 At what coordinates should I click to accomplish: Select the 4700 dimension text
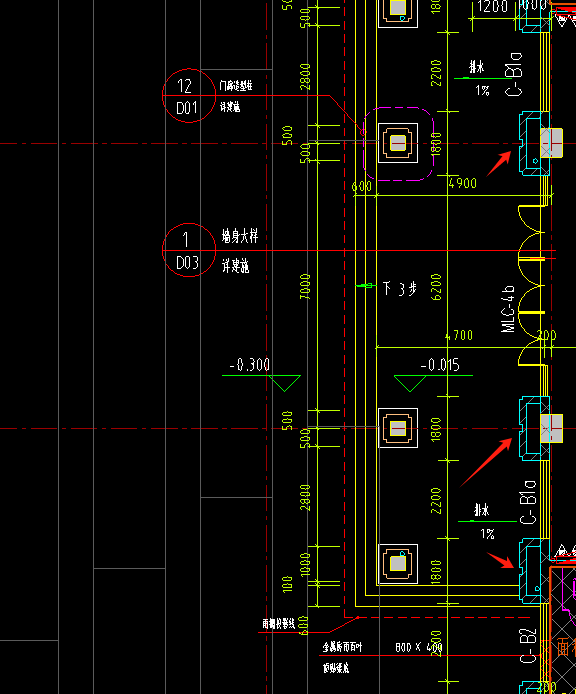(459, 335)
